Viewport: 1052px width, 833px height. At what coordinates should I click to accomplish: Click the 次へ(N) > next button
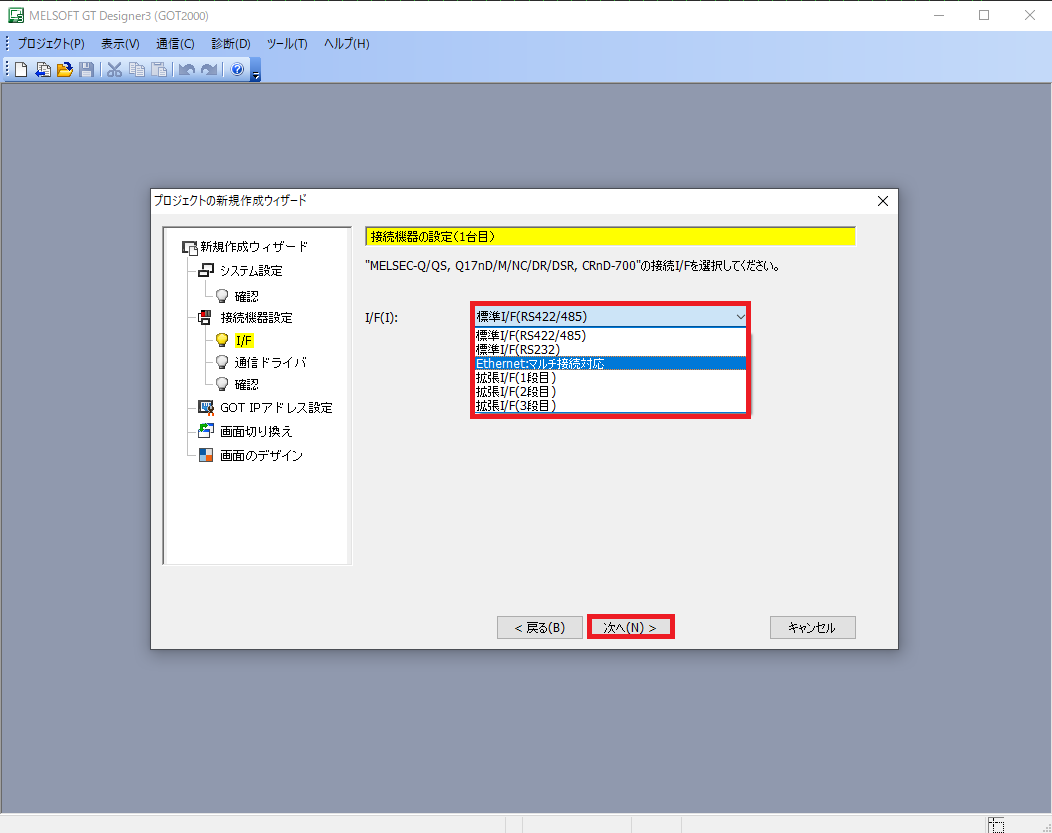[x=630, y=628]
